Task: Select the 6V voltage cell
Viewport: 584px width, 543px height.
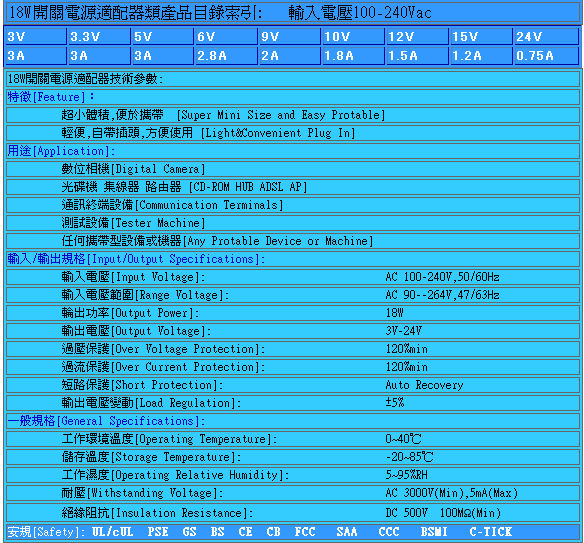Action: (226, 36)
